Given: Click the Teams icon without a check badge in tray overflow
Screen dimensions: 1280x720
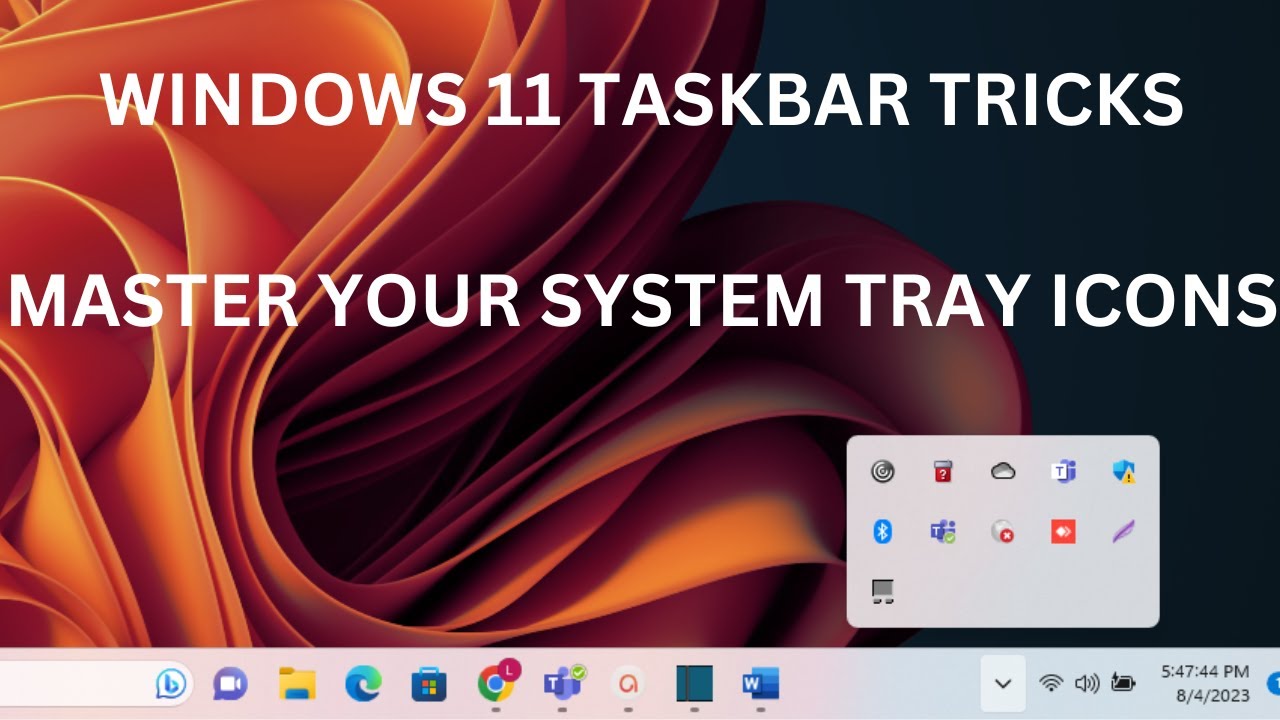Looking at the screenshot, I should tap(1064, 471).
